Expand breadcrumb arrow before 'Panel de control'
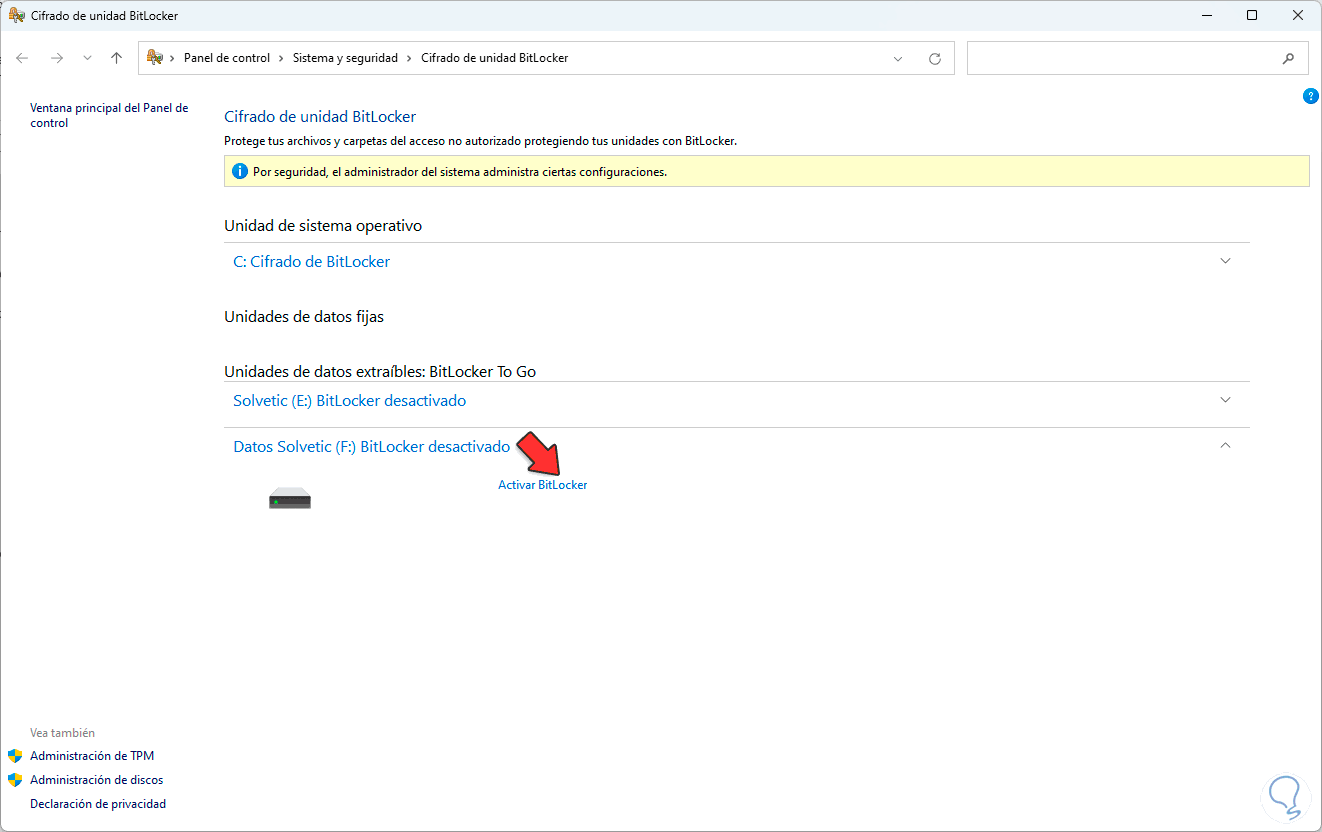 (x=172, y=58)
